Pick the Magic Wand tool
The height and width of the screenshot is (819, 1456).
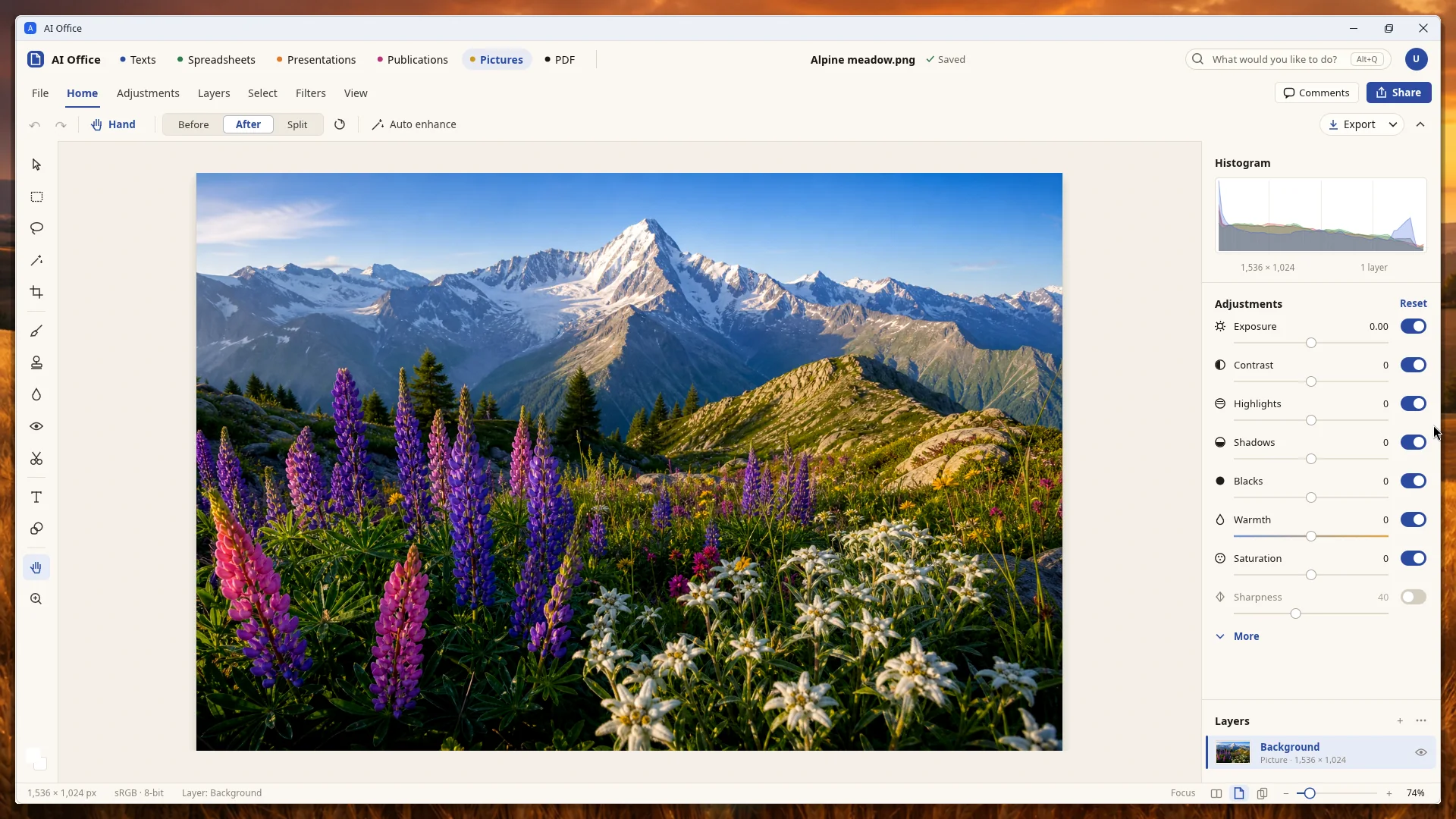[36, 260]
